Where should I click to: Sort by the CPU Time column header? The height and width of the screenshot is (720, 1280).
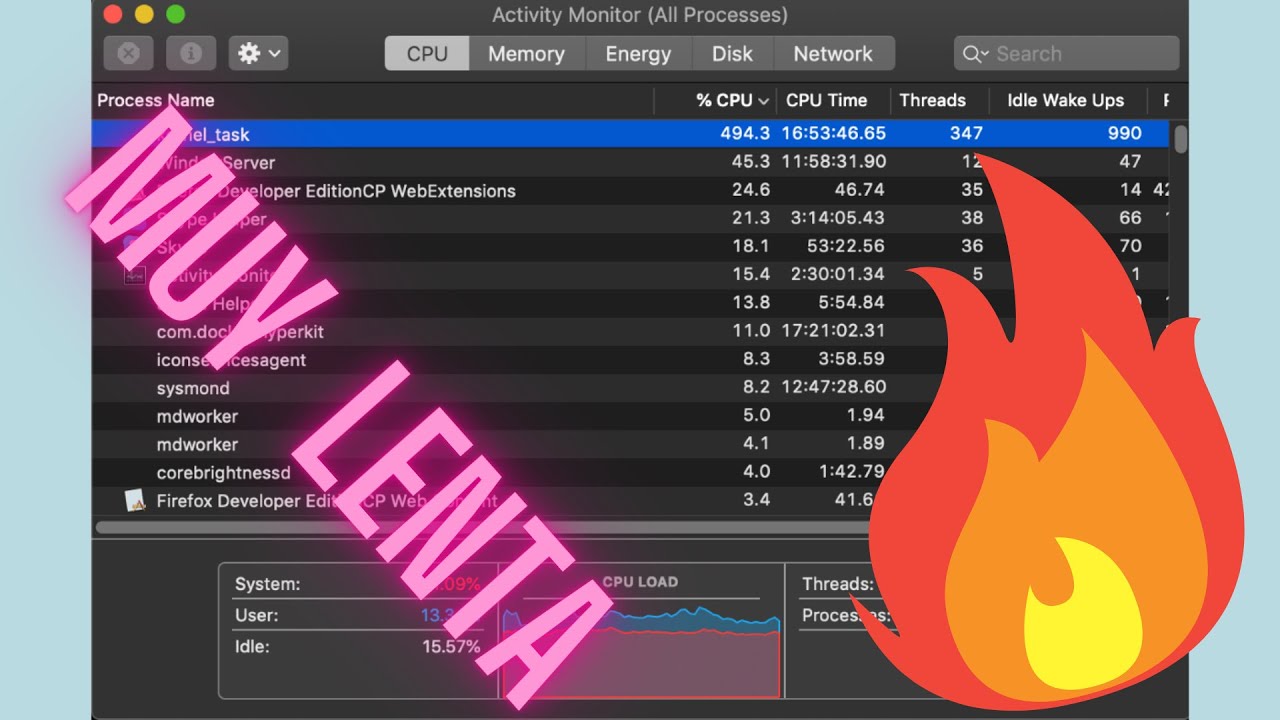(826, 100)
